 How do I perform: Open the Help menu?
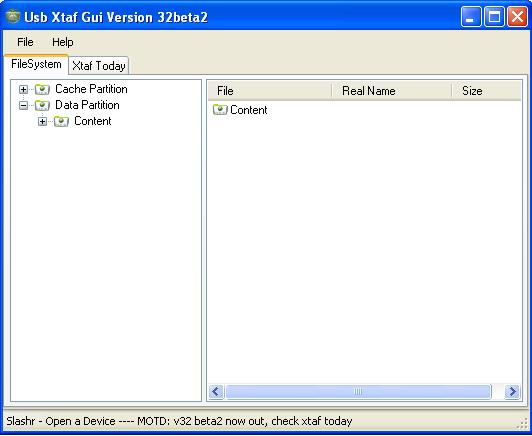63,42
